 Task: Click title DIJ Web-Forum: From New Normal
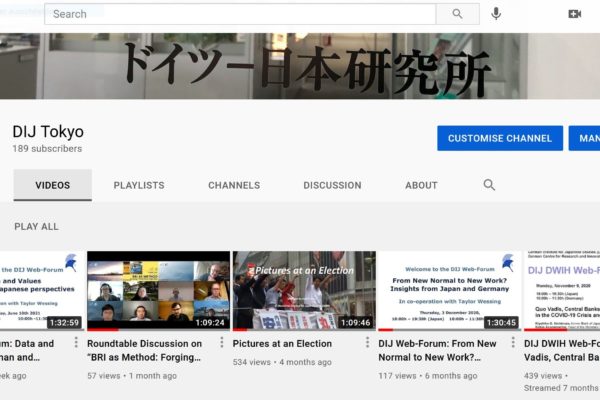[x=437, y=351]
